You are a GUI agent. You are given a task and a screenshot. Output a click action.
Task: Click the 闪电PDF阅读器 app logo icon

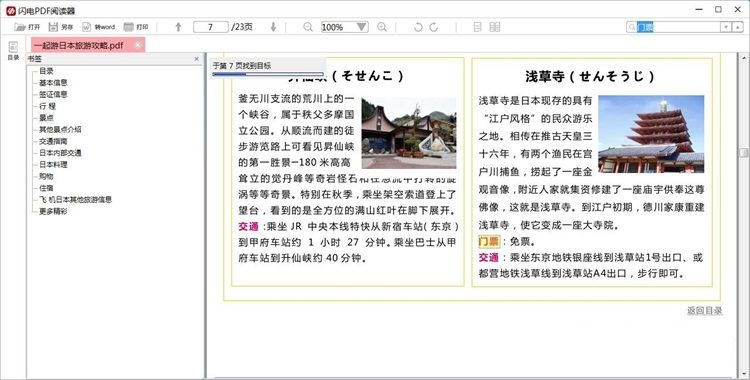[x=11, y=11]
